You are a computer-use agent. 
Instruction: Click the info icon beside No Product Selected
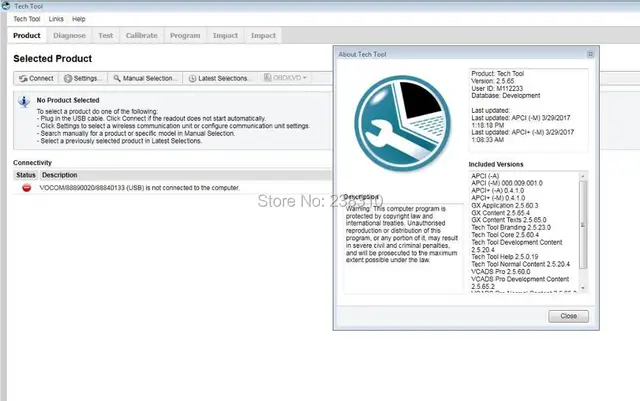coord(24,101)
